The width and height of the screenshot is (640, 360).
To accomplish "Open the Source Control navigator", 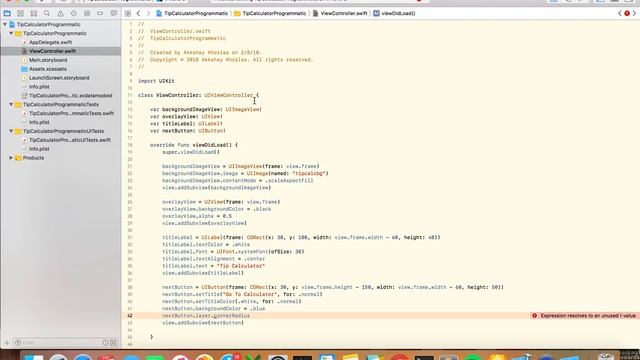I will point(20,13).
